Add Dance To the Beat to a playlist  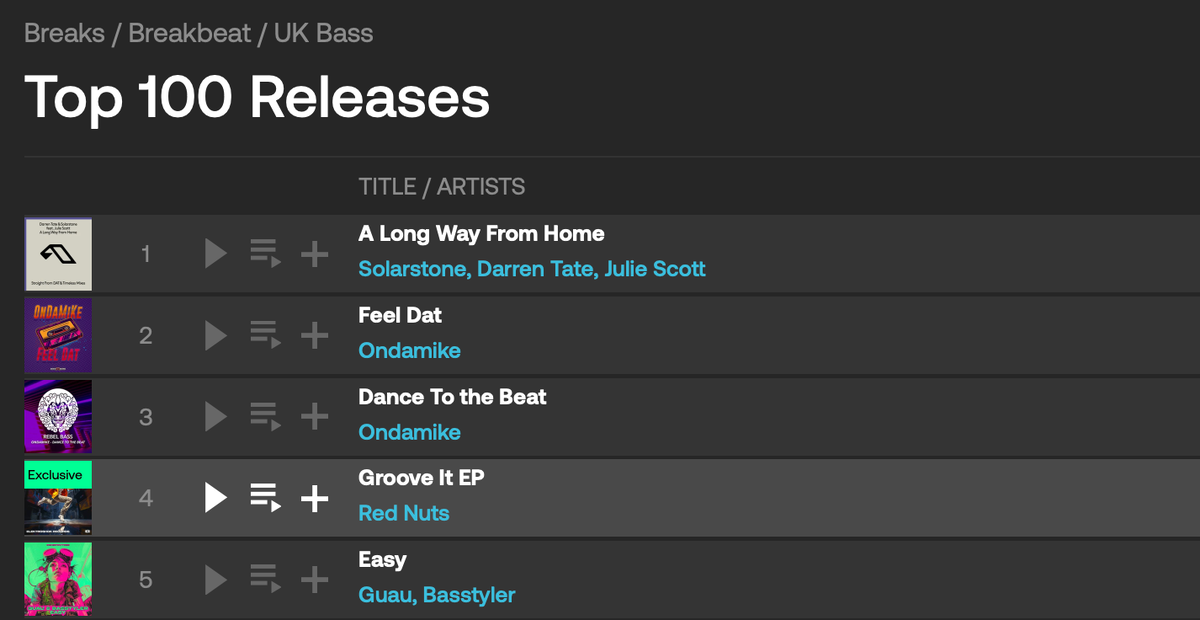(x=315, y=416)
